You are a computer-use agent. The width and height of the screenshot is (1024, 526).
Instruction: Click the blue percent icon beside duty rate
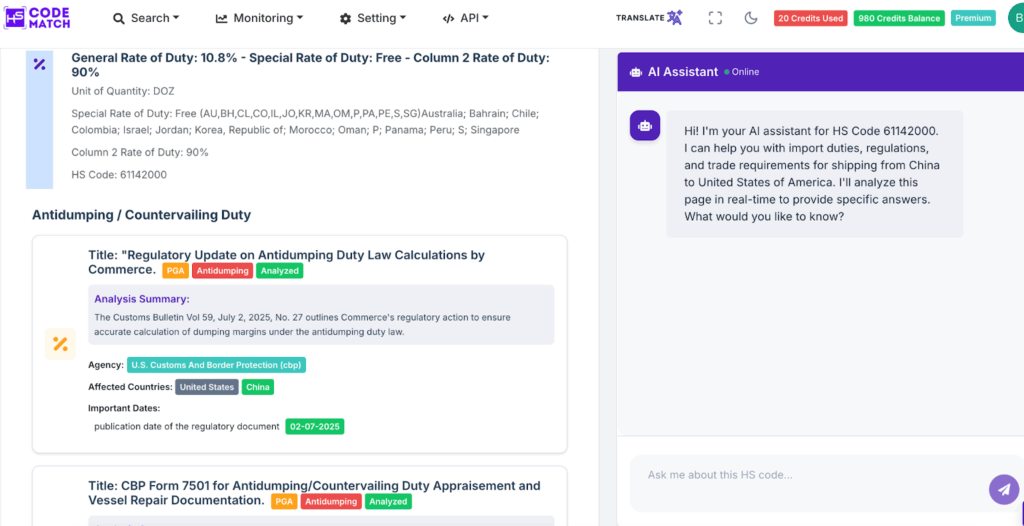(x=39, y=64)
